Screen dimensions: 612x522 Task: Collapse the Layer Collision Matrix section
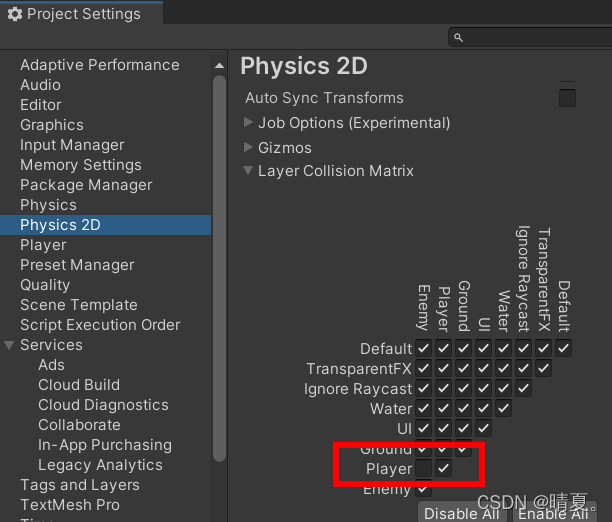(248, 170)
